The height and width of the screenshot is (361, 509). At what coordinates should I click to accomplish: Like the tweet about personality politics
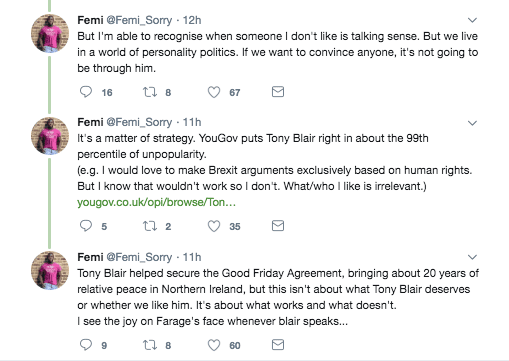click(214, 92)
